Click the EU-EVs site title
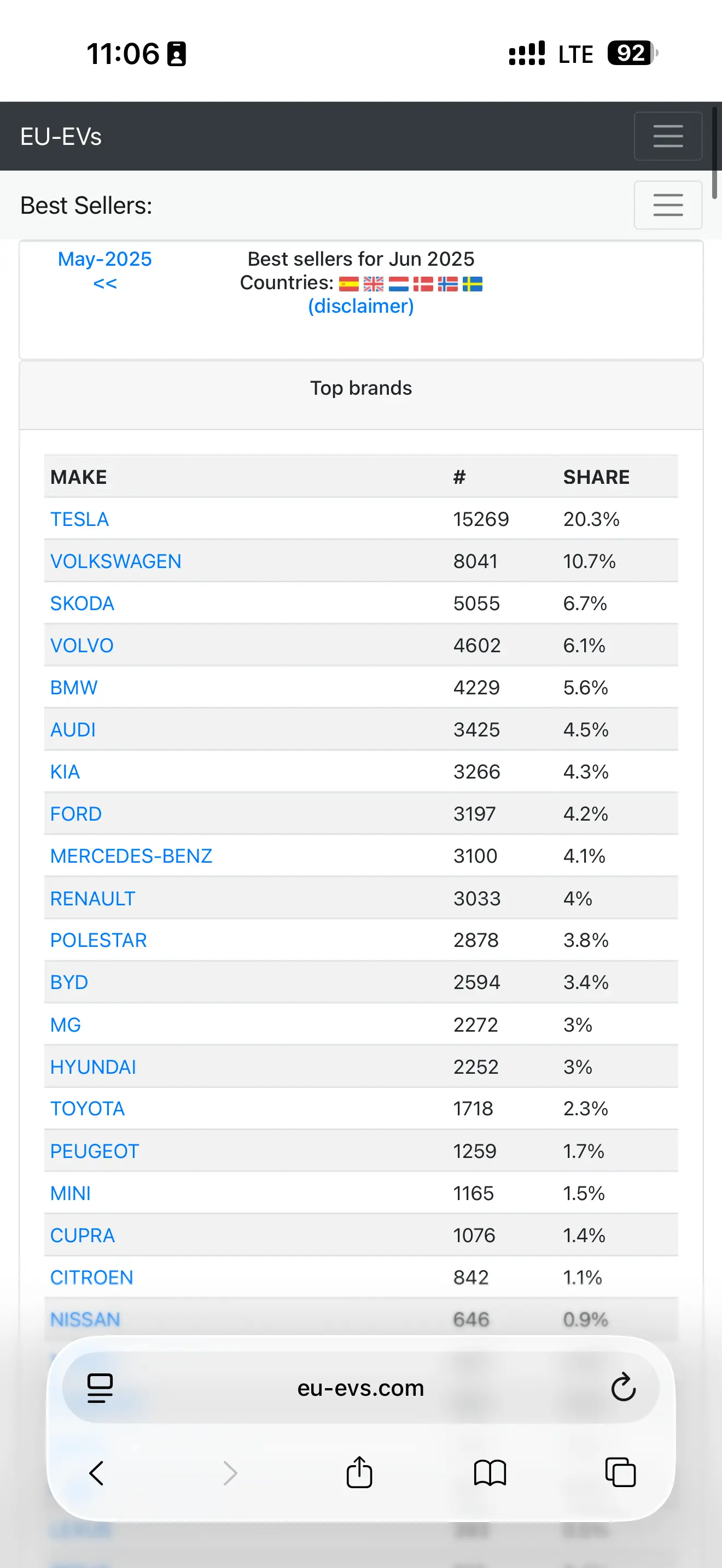This screenshot has width=722, height=1568. tap(61, 136)
